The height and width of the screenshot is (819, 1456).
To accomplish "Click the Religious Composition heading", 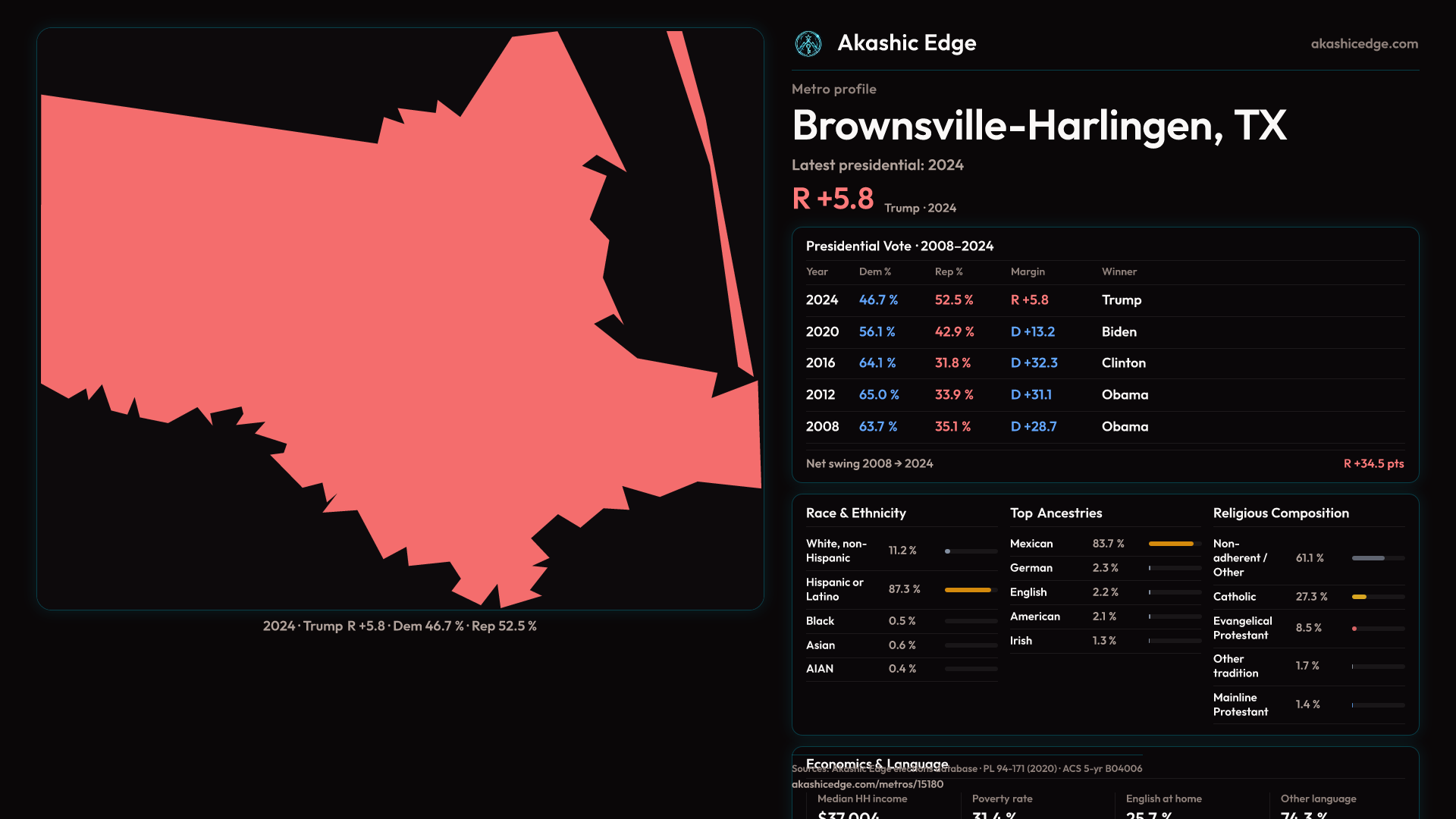I will pos(1280,513).
